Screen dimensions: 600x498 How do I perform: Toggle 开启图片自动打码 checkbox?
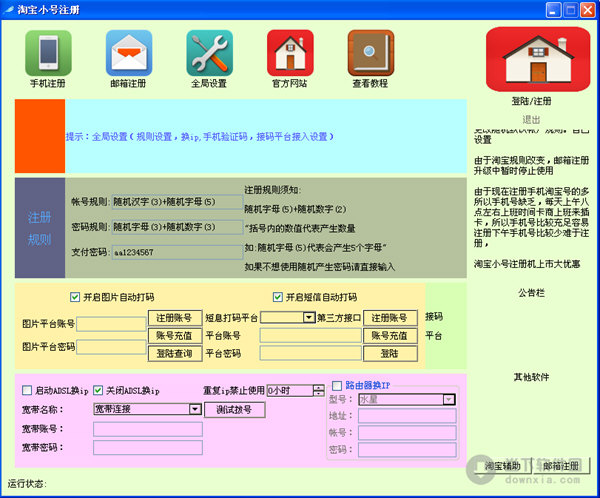coord(75,297)
